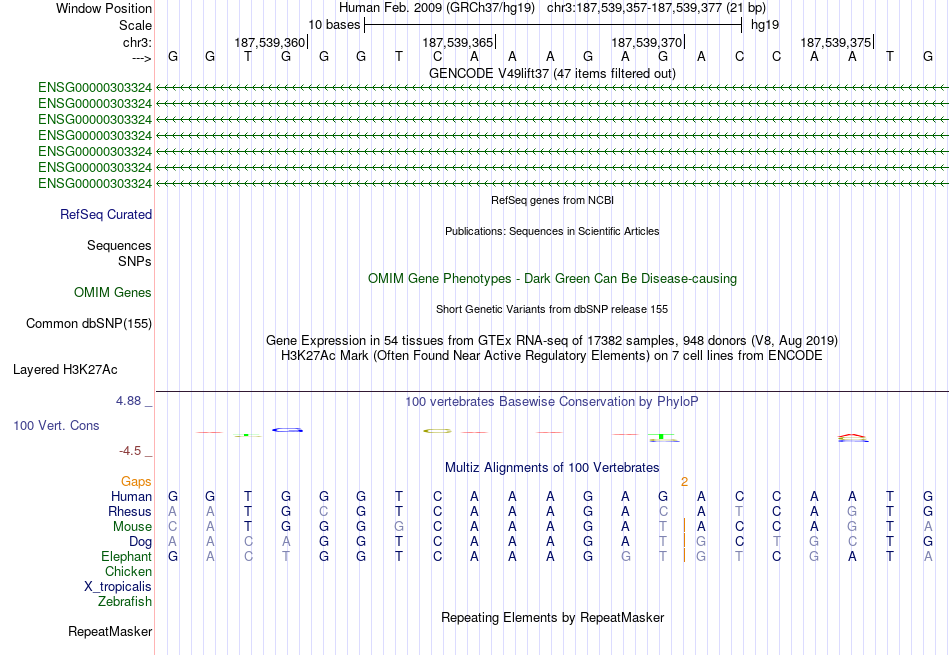Screen dimensions: 950x655
Task: Click the orange insertion bar in Dog row
Action: (x=684, y=540)
